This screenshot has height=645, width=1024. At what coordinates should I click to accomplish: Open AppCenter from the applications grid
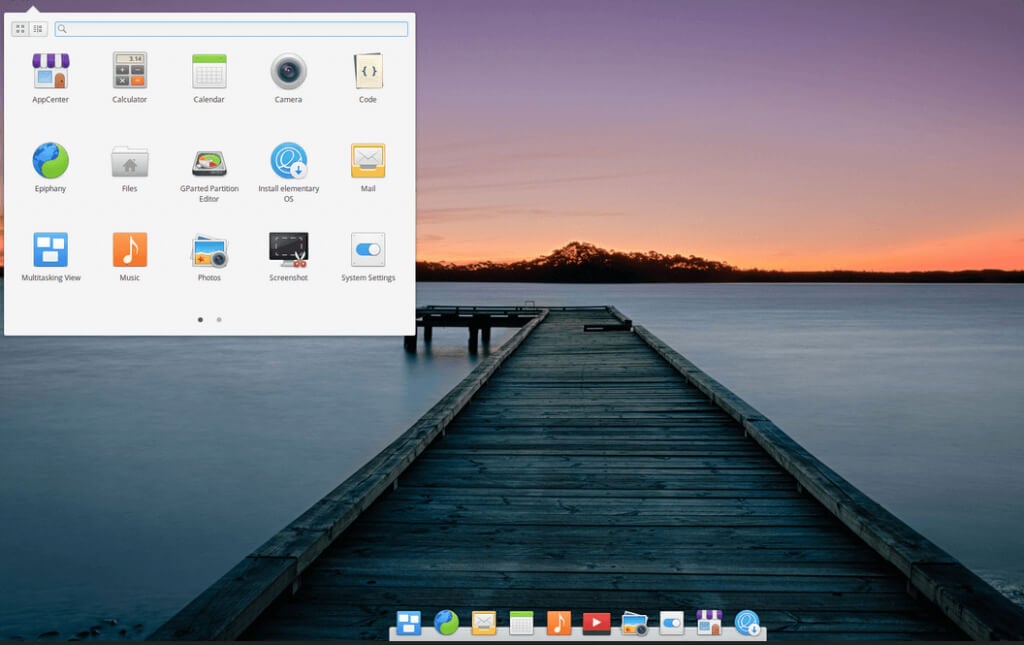(x=50, y=72)
